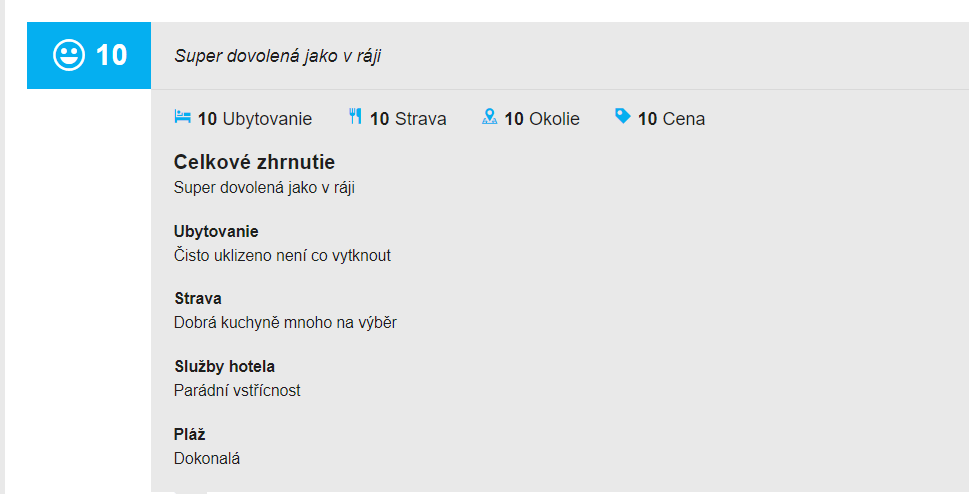
Task: Click the text "Čisto uklizeno není co vytknout"
Action: coord(282,255)
